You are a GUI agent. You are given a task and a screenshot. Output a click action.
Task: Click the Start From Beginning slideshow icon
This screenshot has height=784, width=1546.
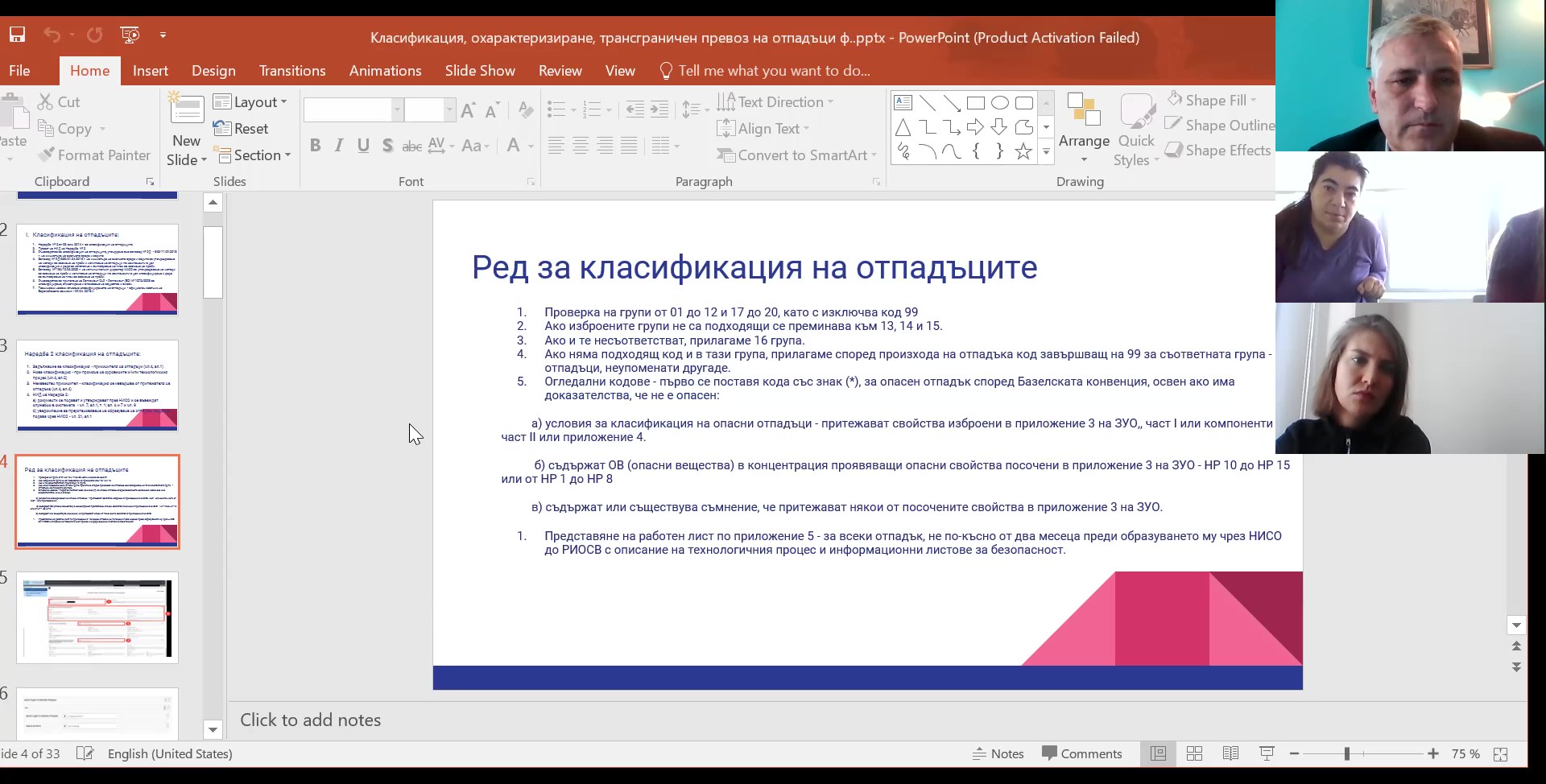(x=130, y=35)
